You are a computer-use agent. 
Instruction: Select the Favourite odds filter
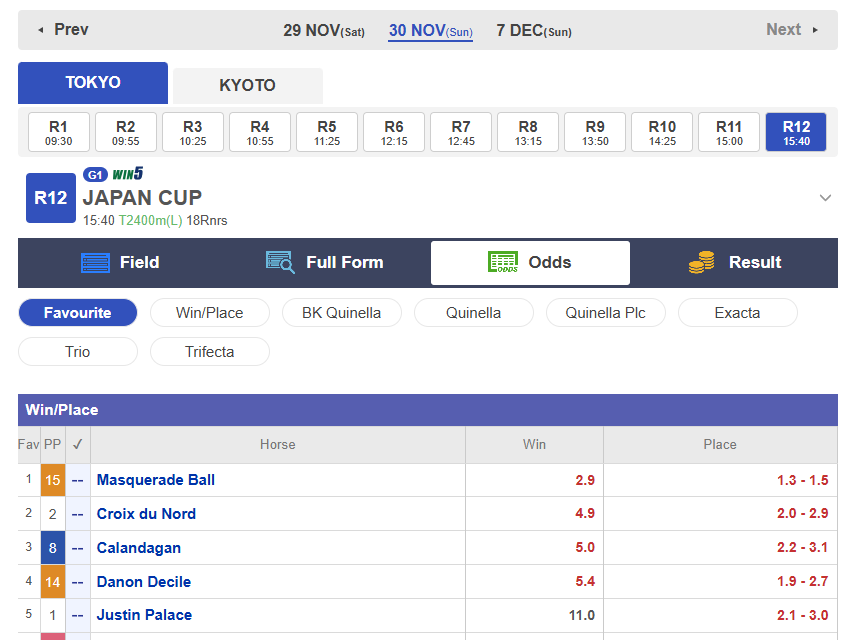point(78,313)
